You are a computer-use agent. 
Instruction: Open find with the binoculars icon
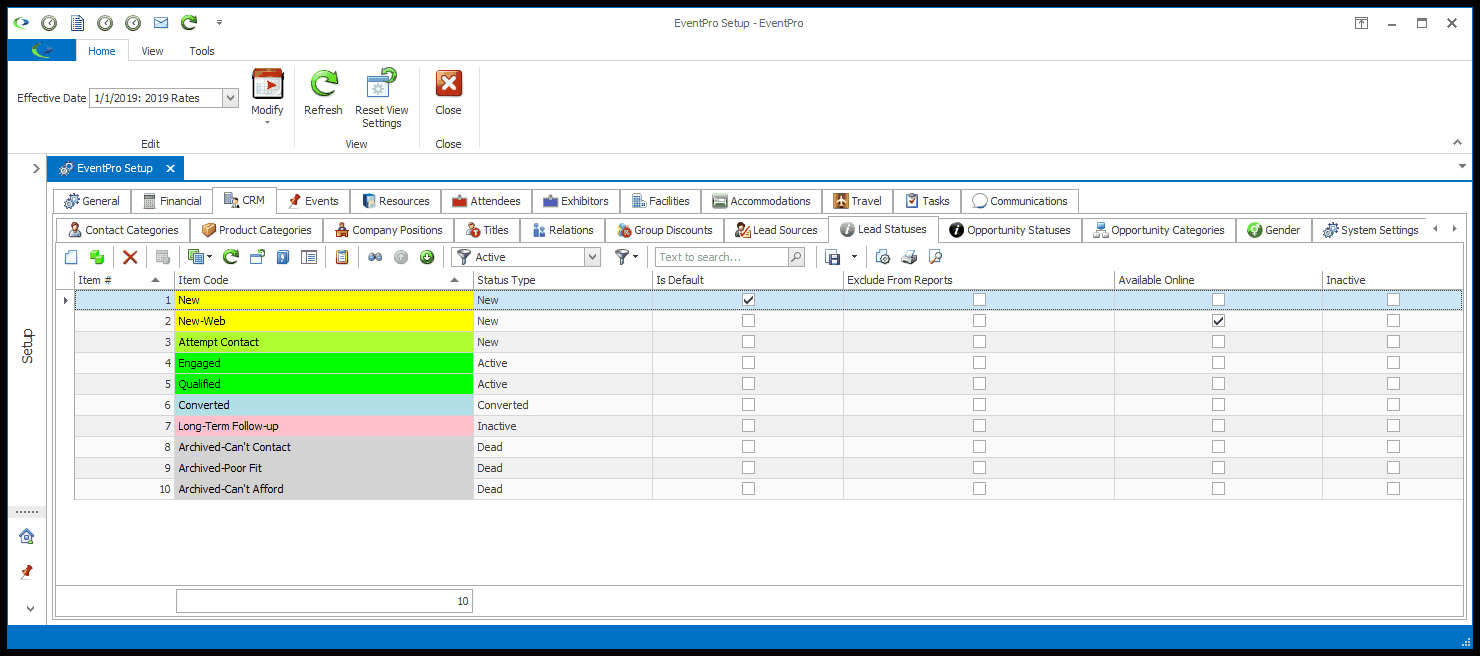tap(375, 257)
